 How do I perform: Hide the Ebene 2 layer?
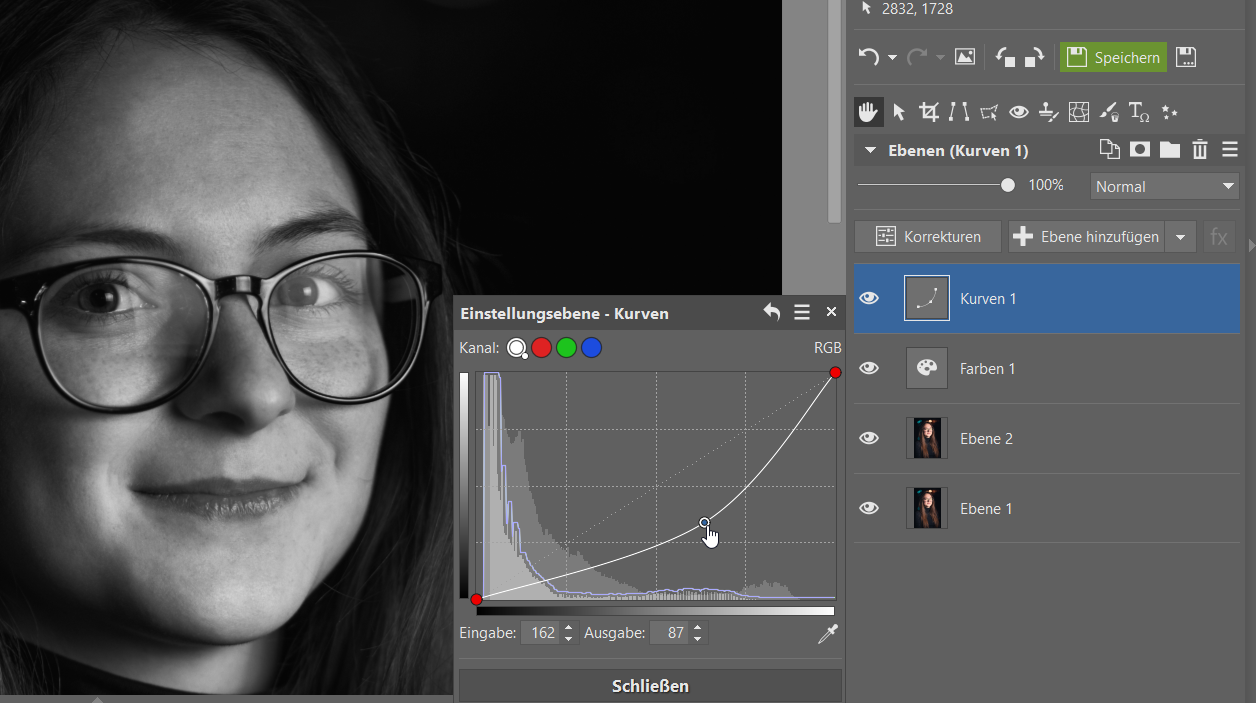click(x=870, y=438)
